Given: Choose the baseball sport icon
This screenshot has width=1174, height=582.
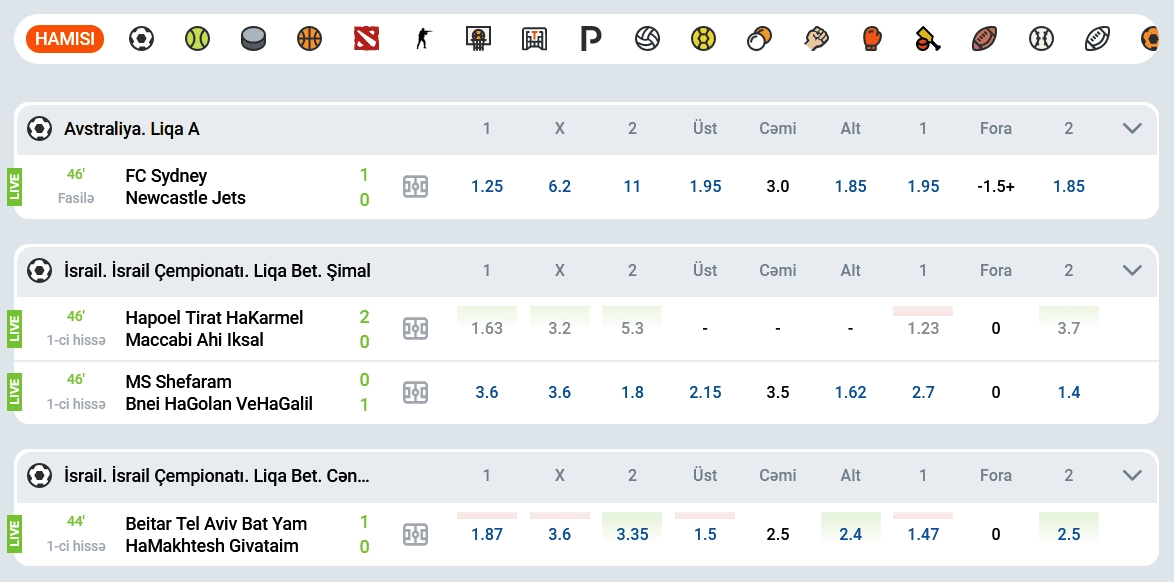Looking at the screenshot, I should (x=1041, y=39).
